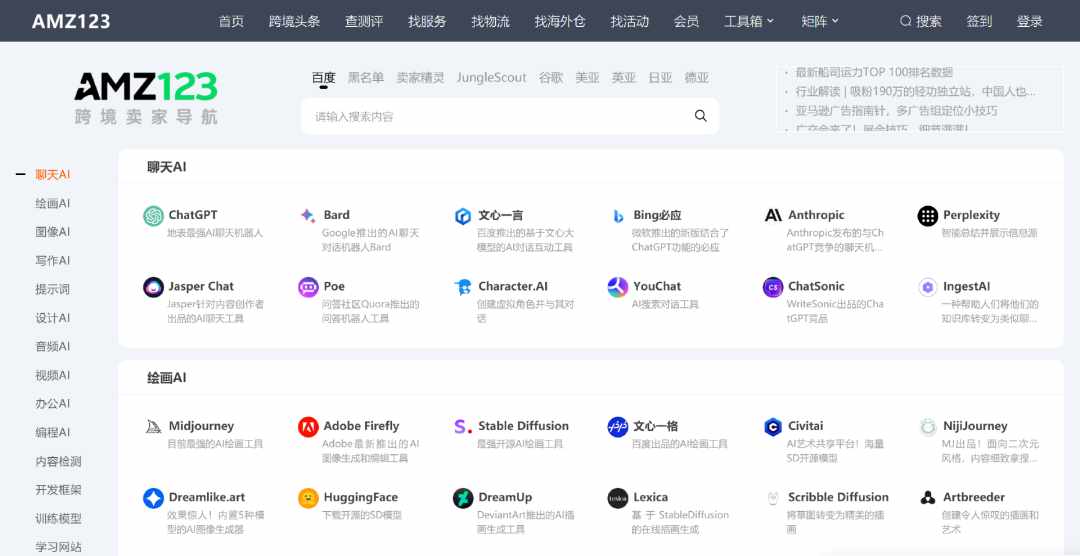Click the Lexica black icon
The image size is (1080, 556).
tap(618, 498)
